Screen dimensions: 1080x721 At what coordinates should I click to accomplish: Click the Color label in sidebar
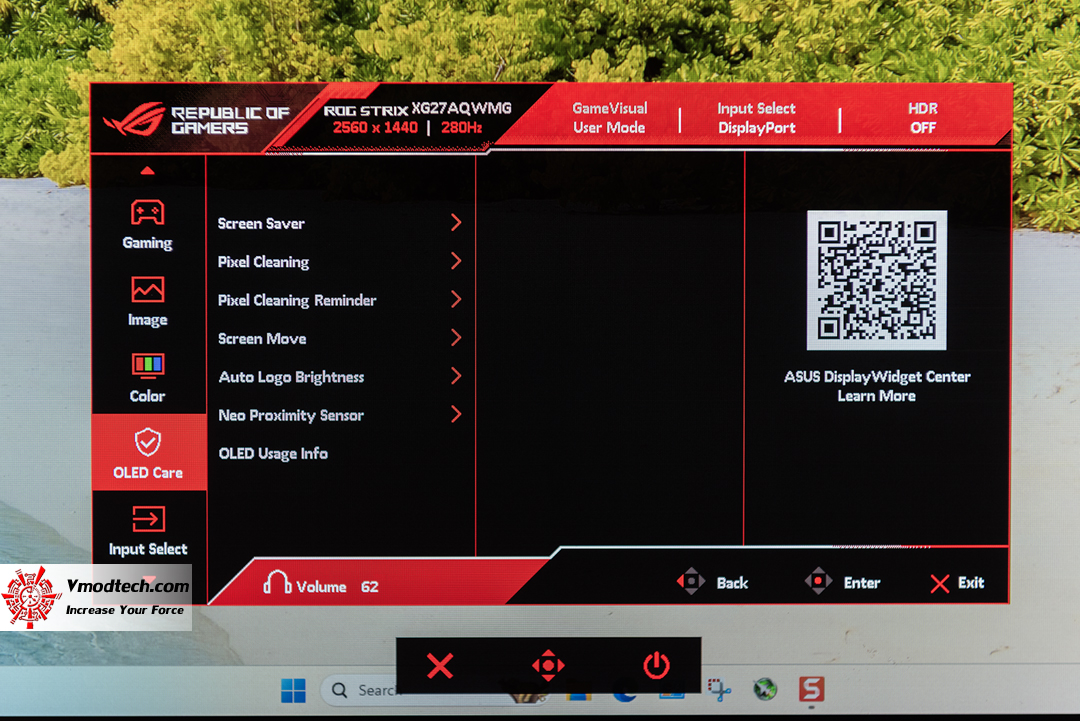(x=147, y=396)
